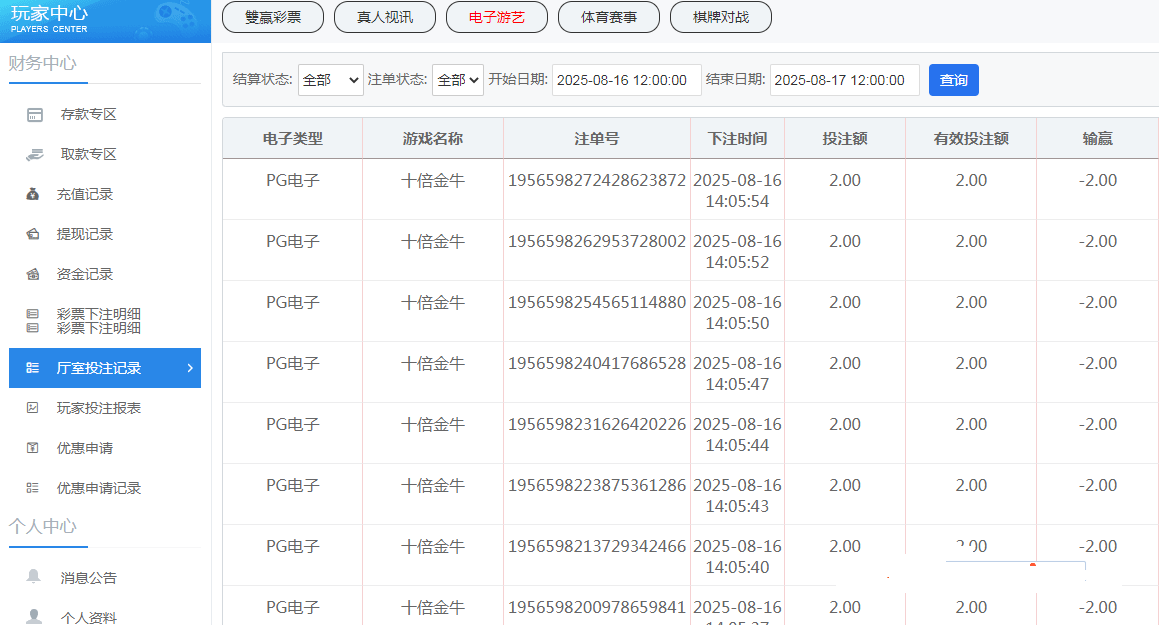
Task: Select the 体育赛事 category tab
Action: 609,17
